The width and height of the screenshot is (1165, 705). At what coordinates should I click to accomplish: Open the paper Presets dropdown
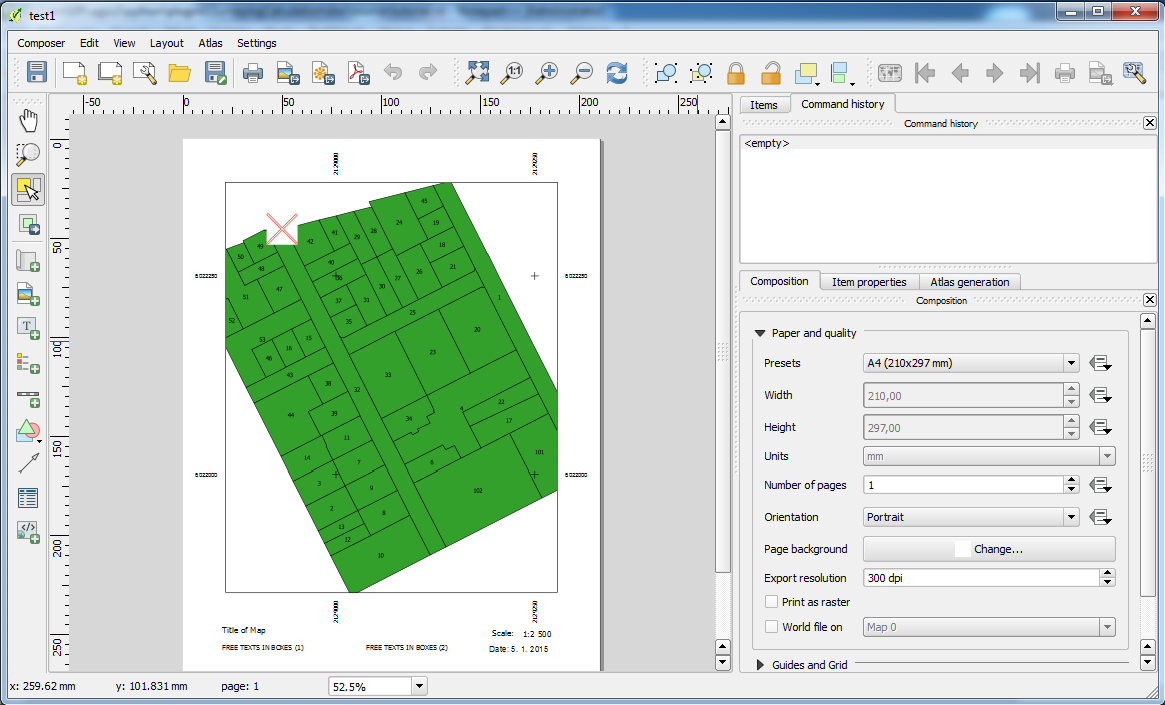(x=971, y=364)
